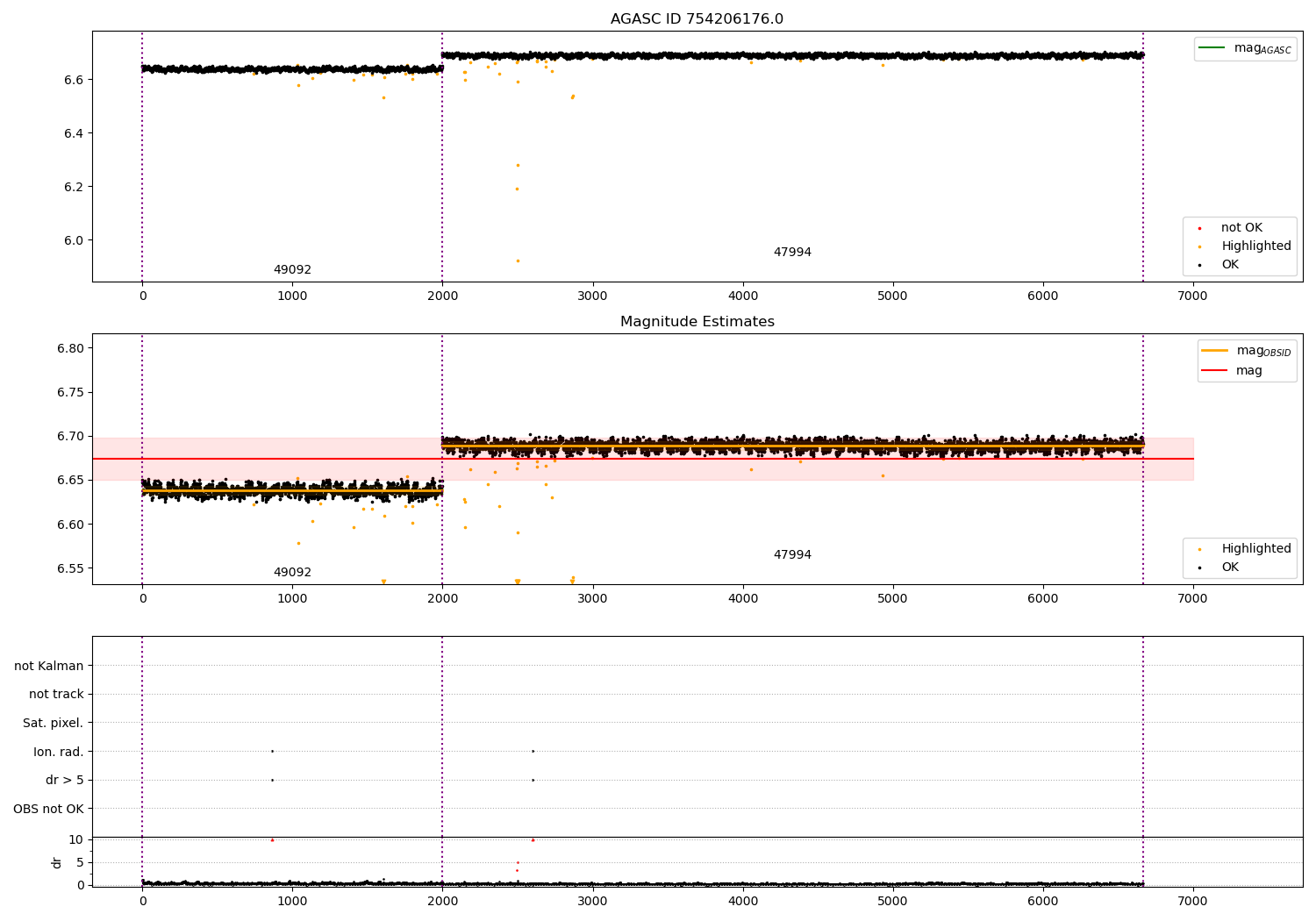The width and height of the screenshot is (1316, 921).
Task: Click the 'not Kalman' row label
Action: [x=49, y=666]
